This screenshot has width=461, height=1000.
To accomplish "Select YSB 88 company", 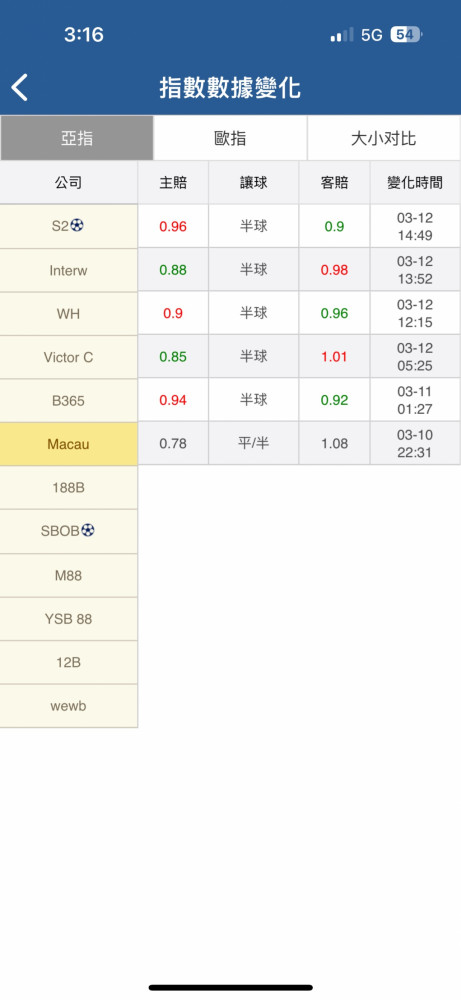I will (69, 619).
